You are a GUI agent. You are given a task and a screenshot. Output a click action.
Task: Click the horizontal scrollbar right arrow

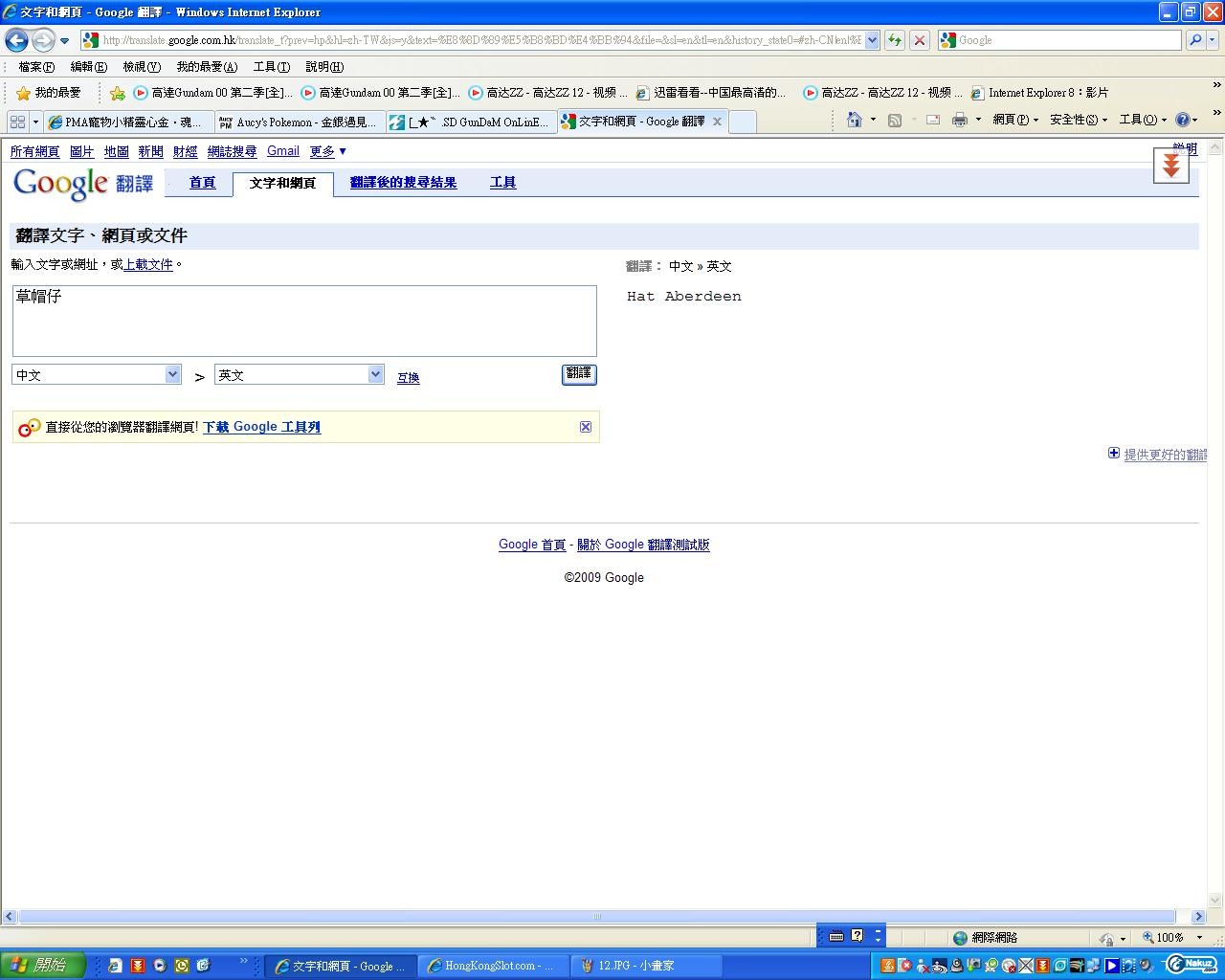click(x=1198, y=916)
